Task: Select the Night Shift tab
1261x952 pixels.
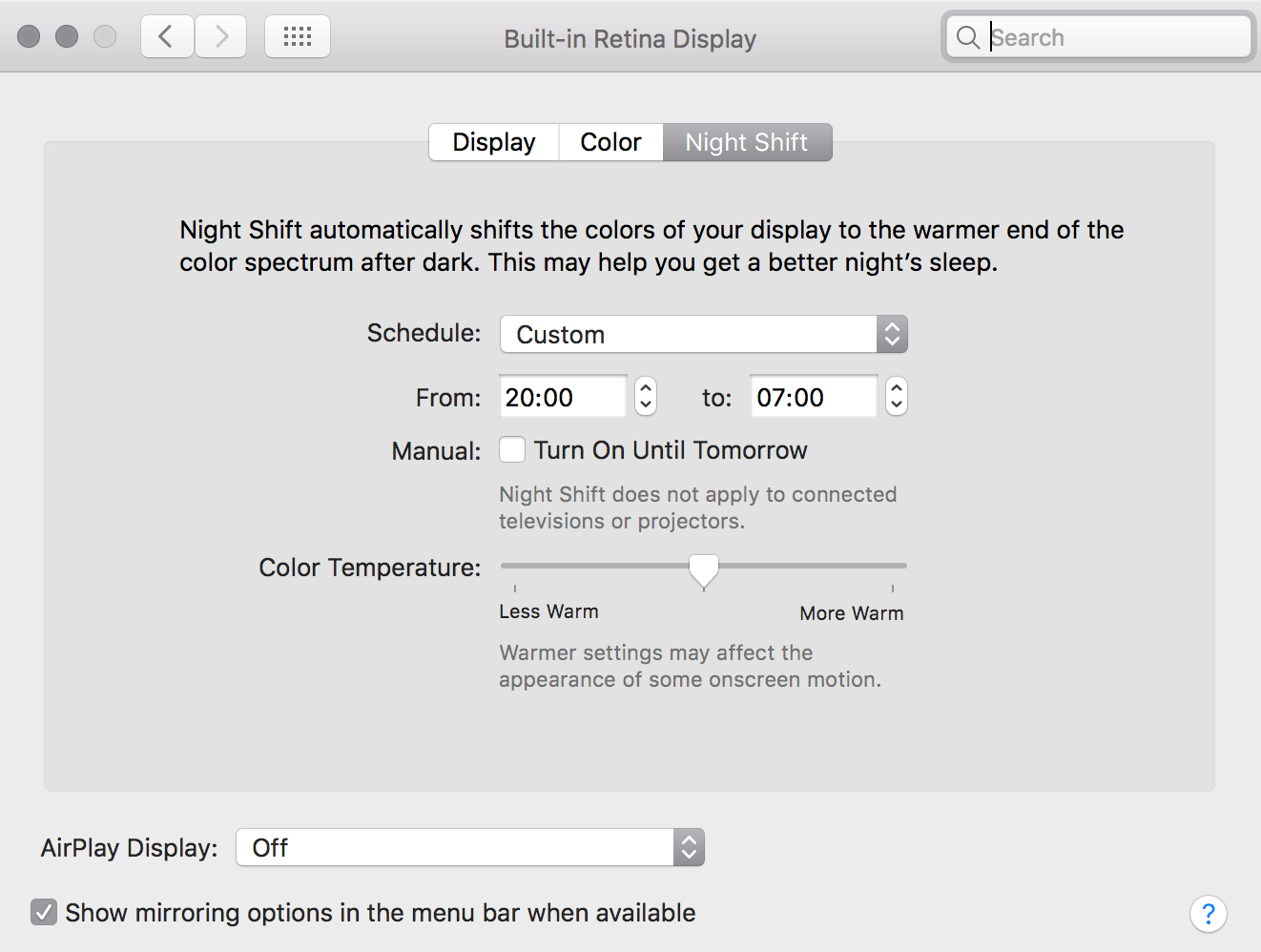Action: coord(747,142)
